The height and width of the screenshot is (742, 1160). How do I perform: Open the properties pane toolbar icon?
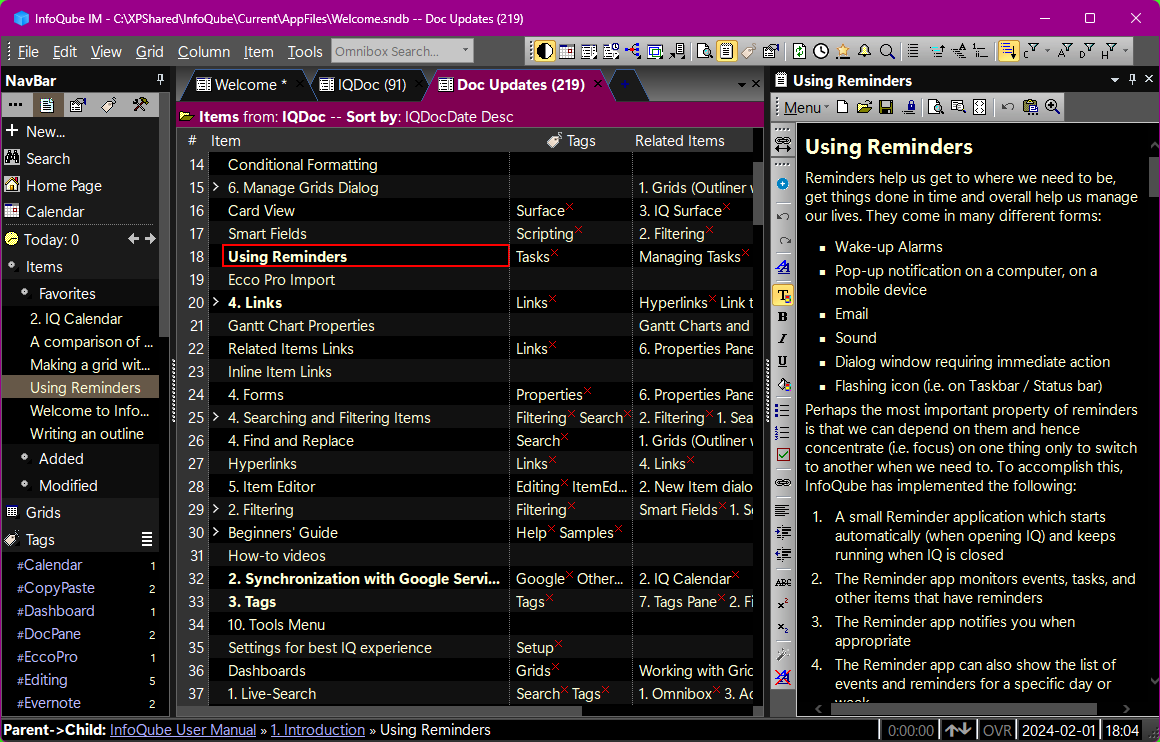[770, 51]
